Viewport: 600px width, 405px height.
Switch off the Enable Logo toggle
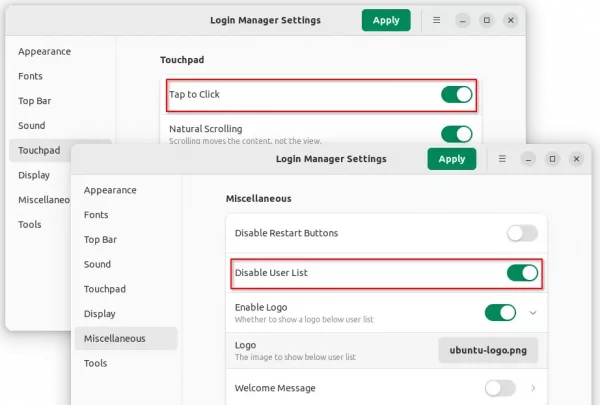tap(500, 313)
